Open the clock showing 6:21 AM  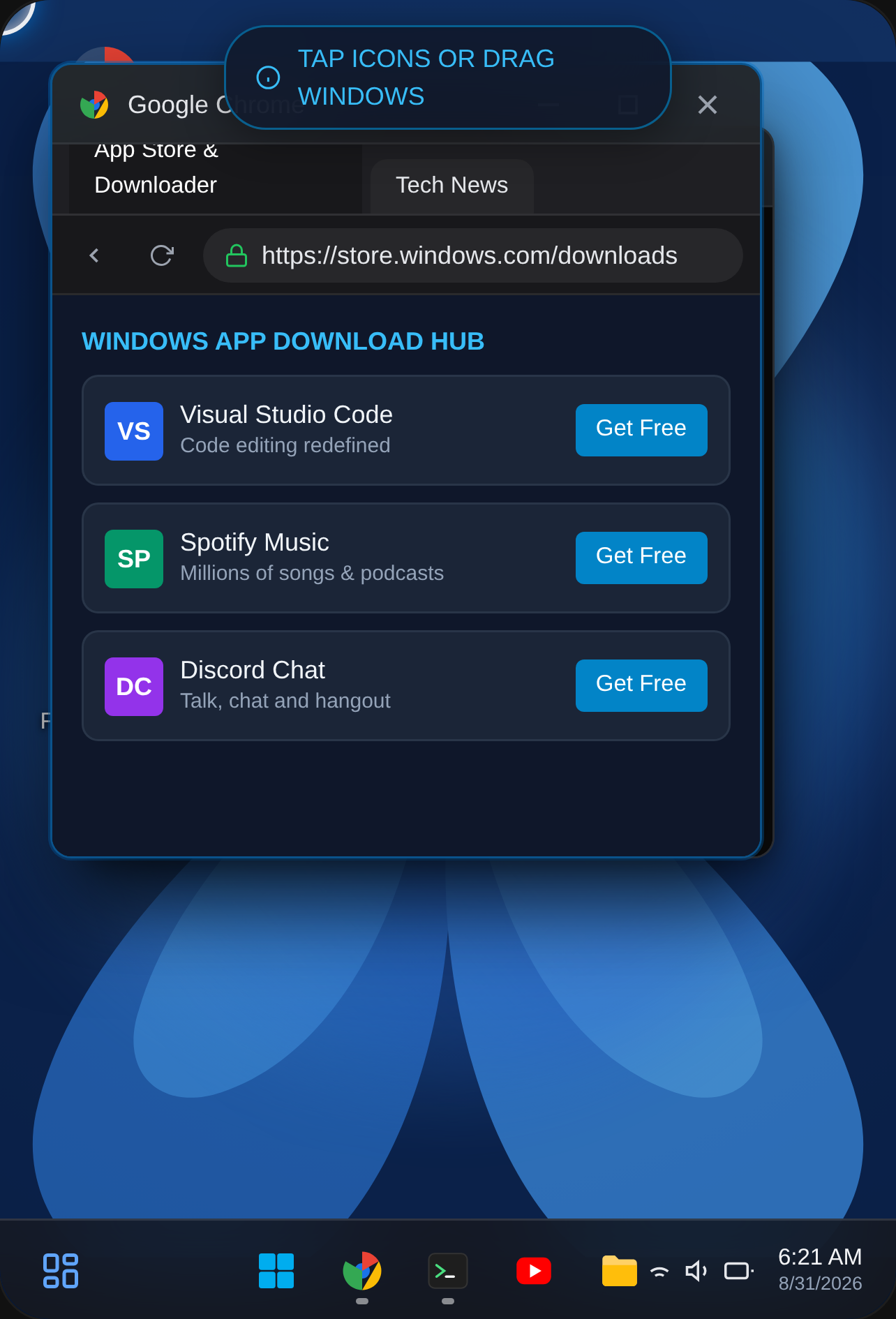click(820, 1257)
